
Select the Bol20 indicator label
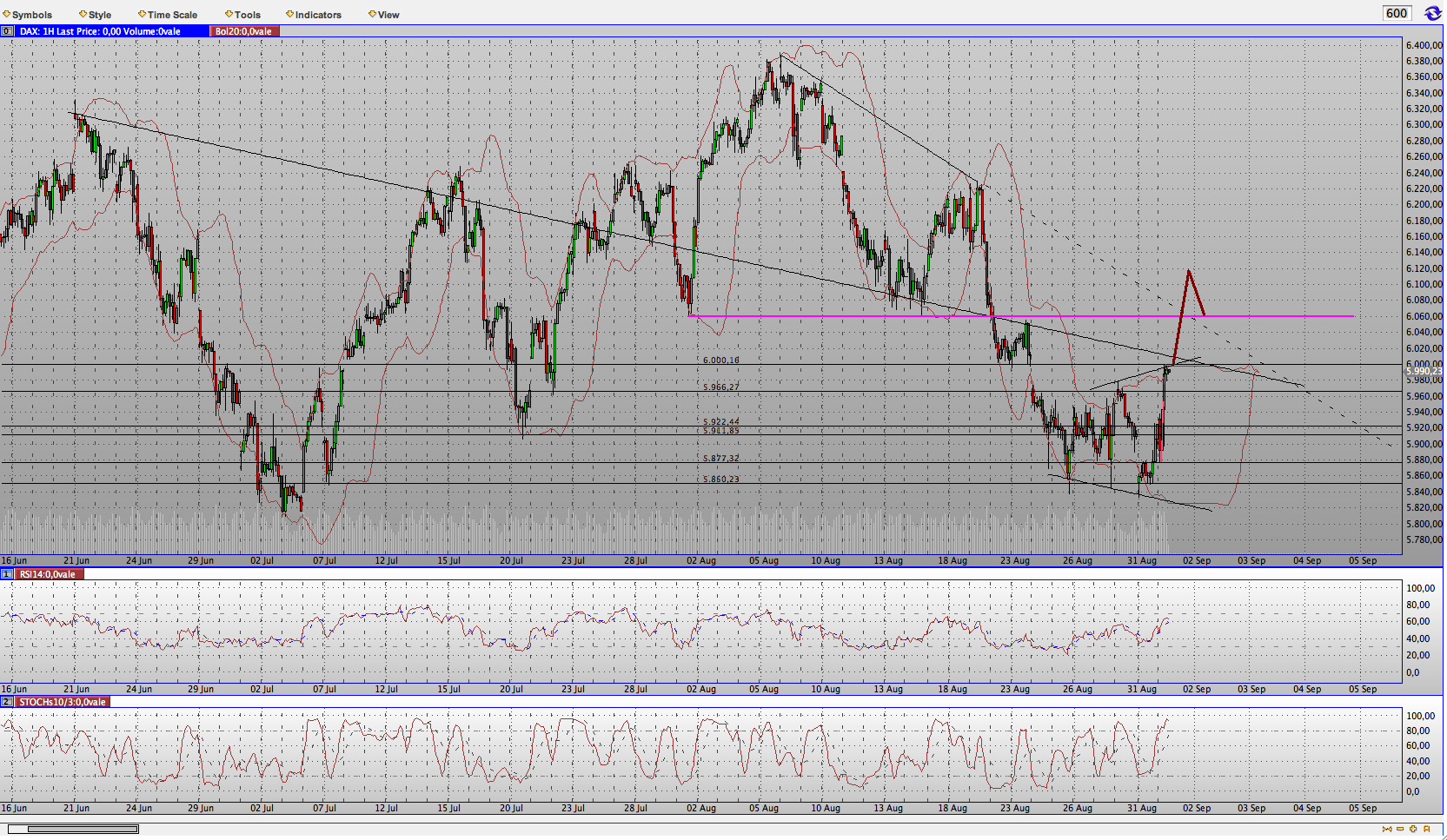pos(244,31)
